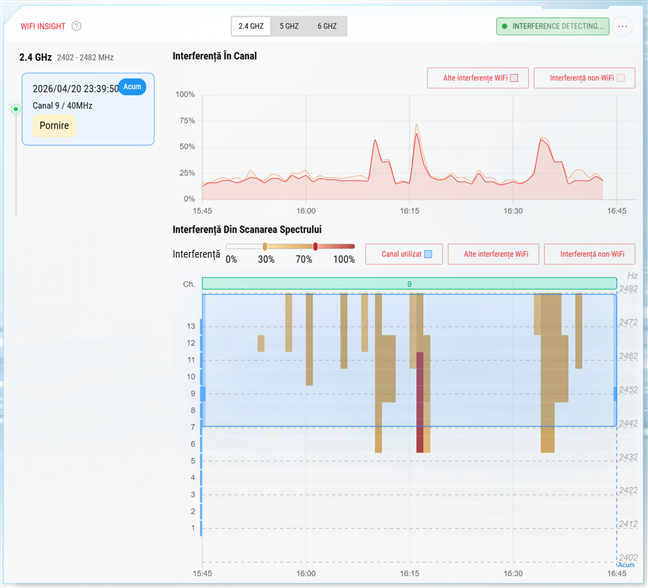Toggle Canal utilizat legend in spectrum scan
Viewport: 648px width, 588px height.
coord(405,255)
